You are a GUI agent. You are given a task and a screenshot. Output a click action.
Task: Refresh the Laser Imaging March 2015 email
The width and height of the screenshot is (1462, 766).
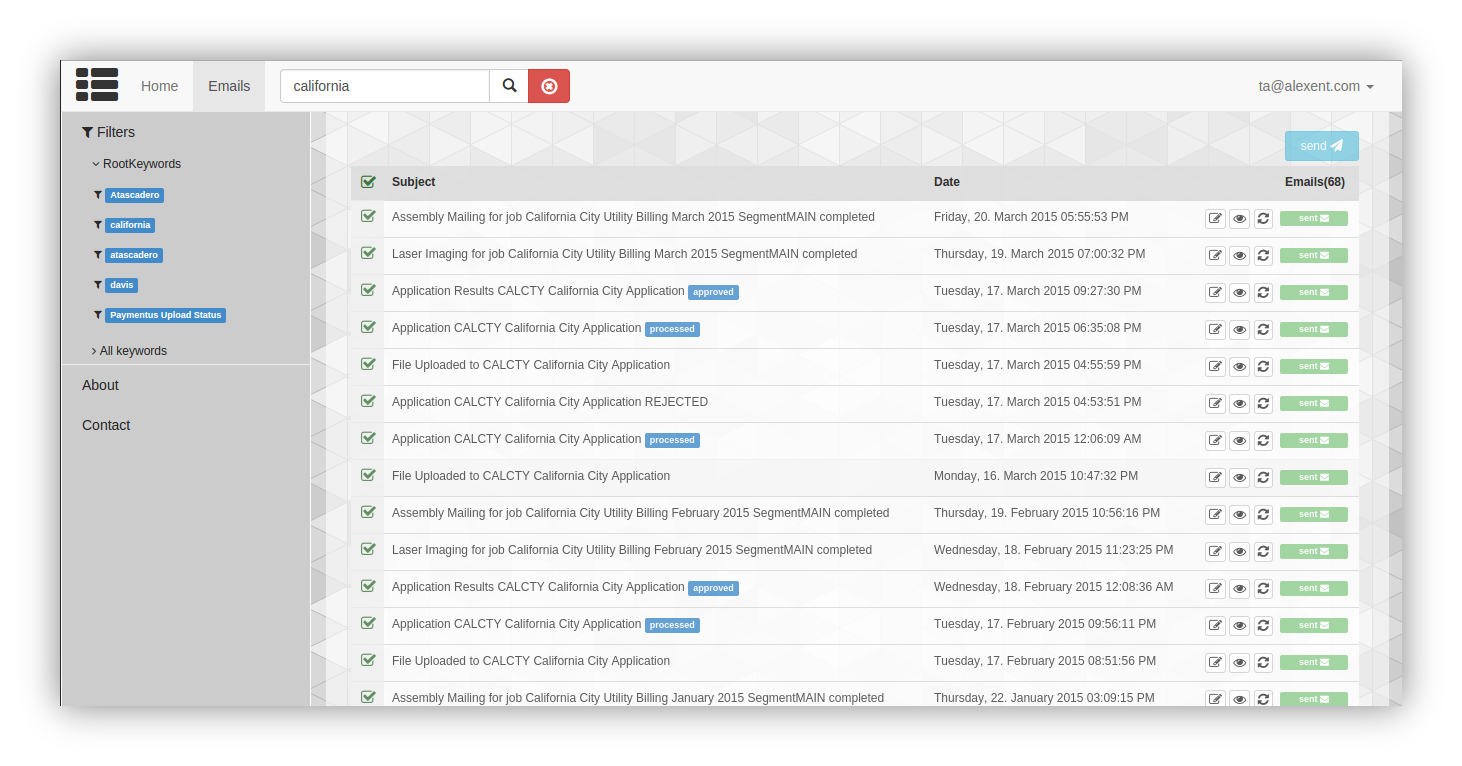pos(1263,256)
